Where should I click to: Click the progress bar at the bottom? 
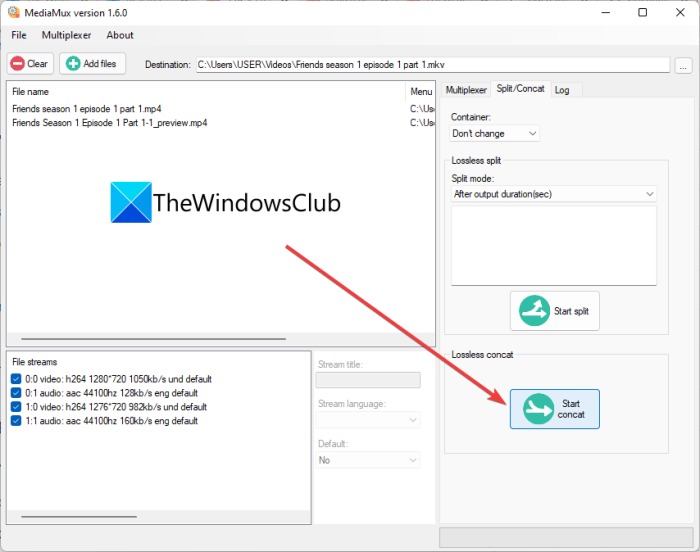tap(566, 537)
